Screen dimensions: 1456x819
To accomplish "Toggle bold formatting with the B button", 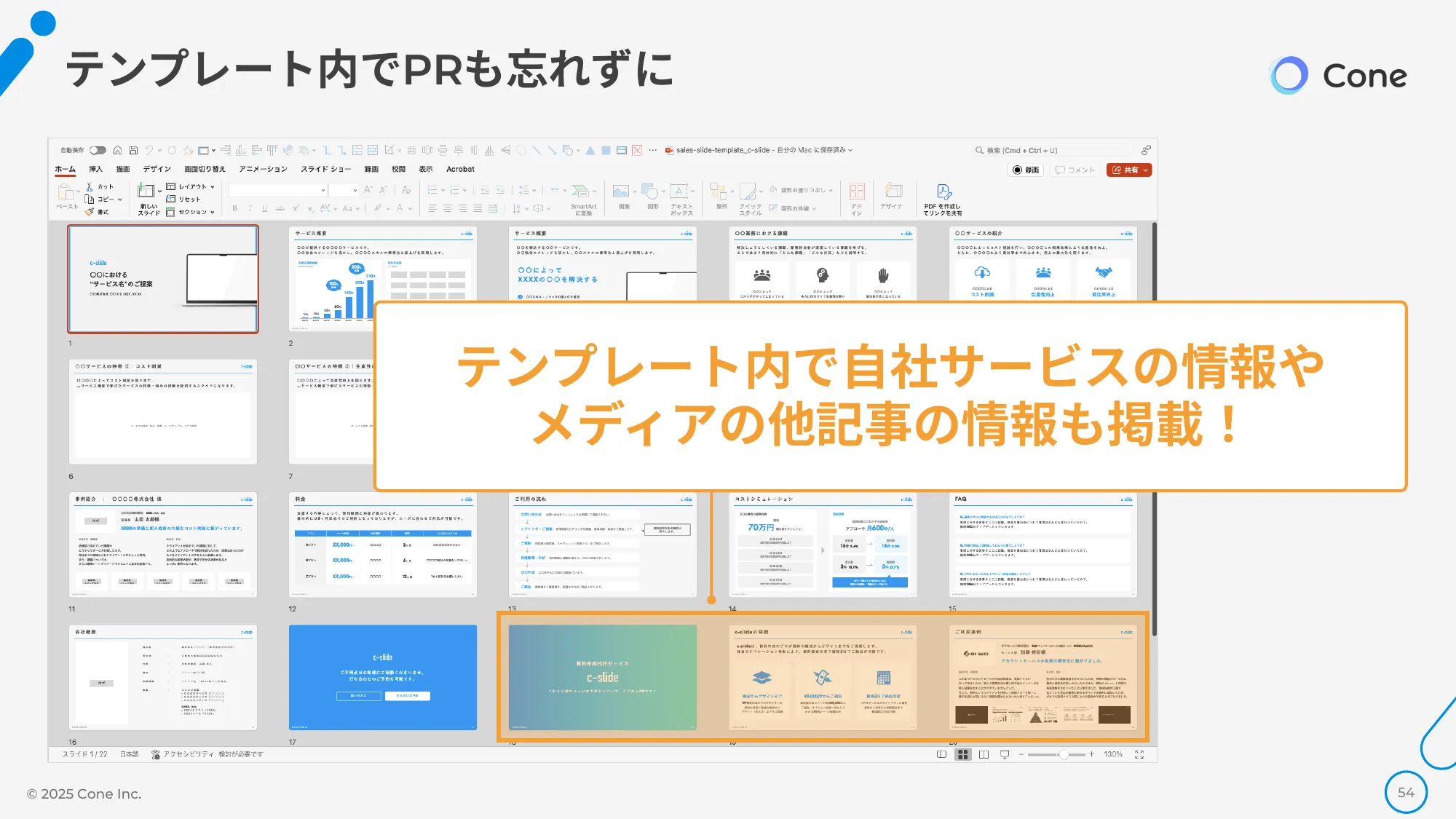I will (235, 208).
